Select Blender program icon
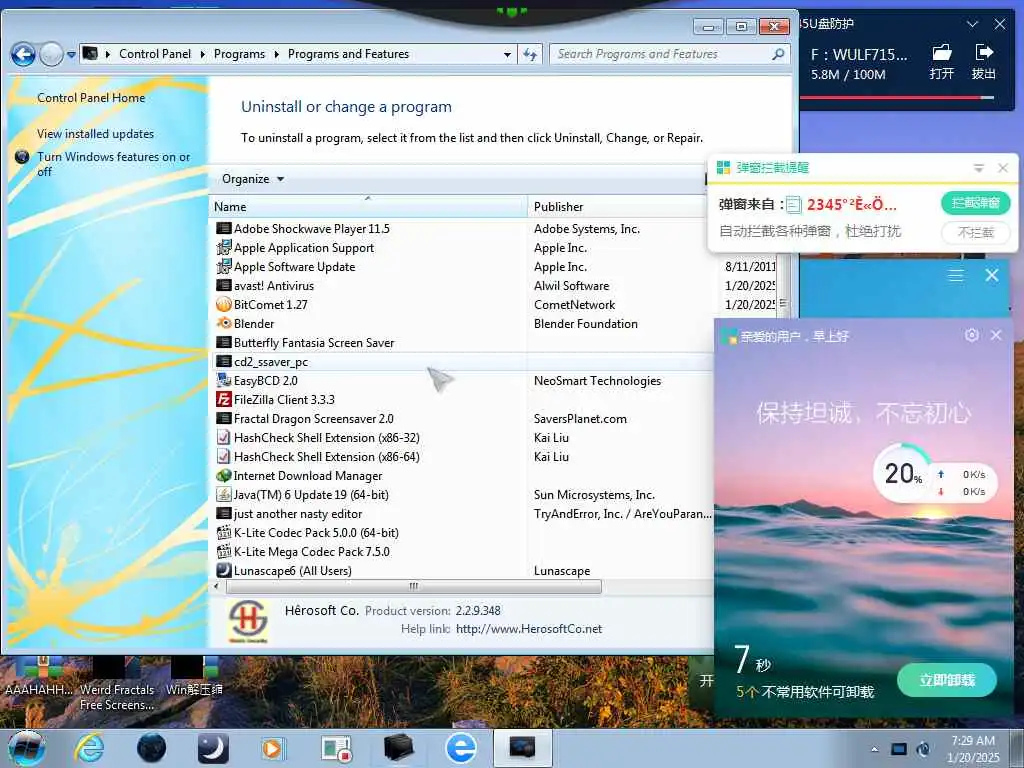 coord(224,324)
